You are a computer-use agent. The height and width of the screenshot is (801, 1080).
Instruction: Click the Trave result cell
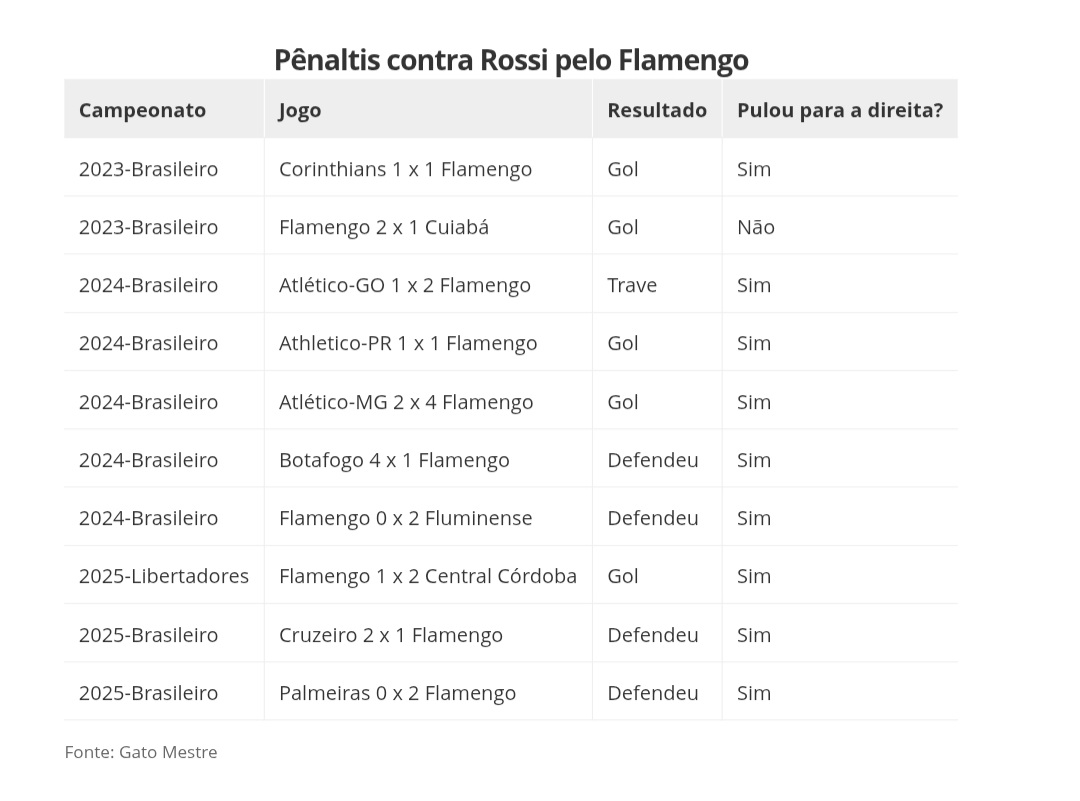click(x=657, y=284)
